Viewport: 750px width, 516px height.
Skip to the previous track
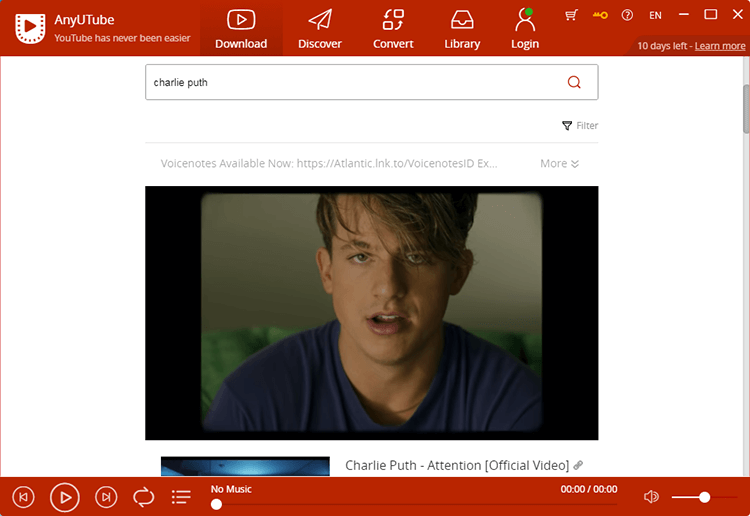23,497
